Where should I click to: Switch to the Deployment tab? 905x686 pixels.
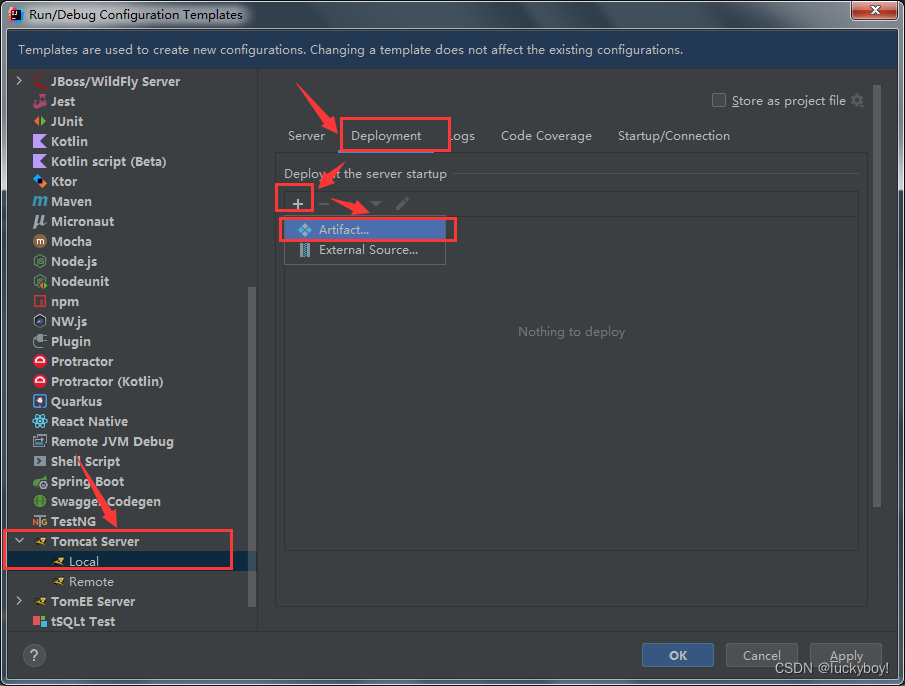[386, 136]
